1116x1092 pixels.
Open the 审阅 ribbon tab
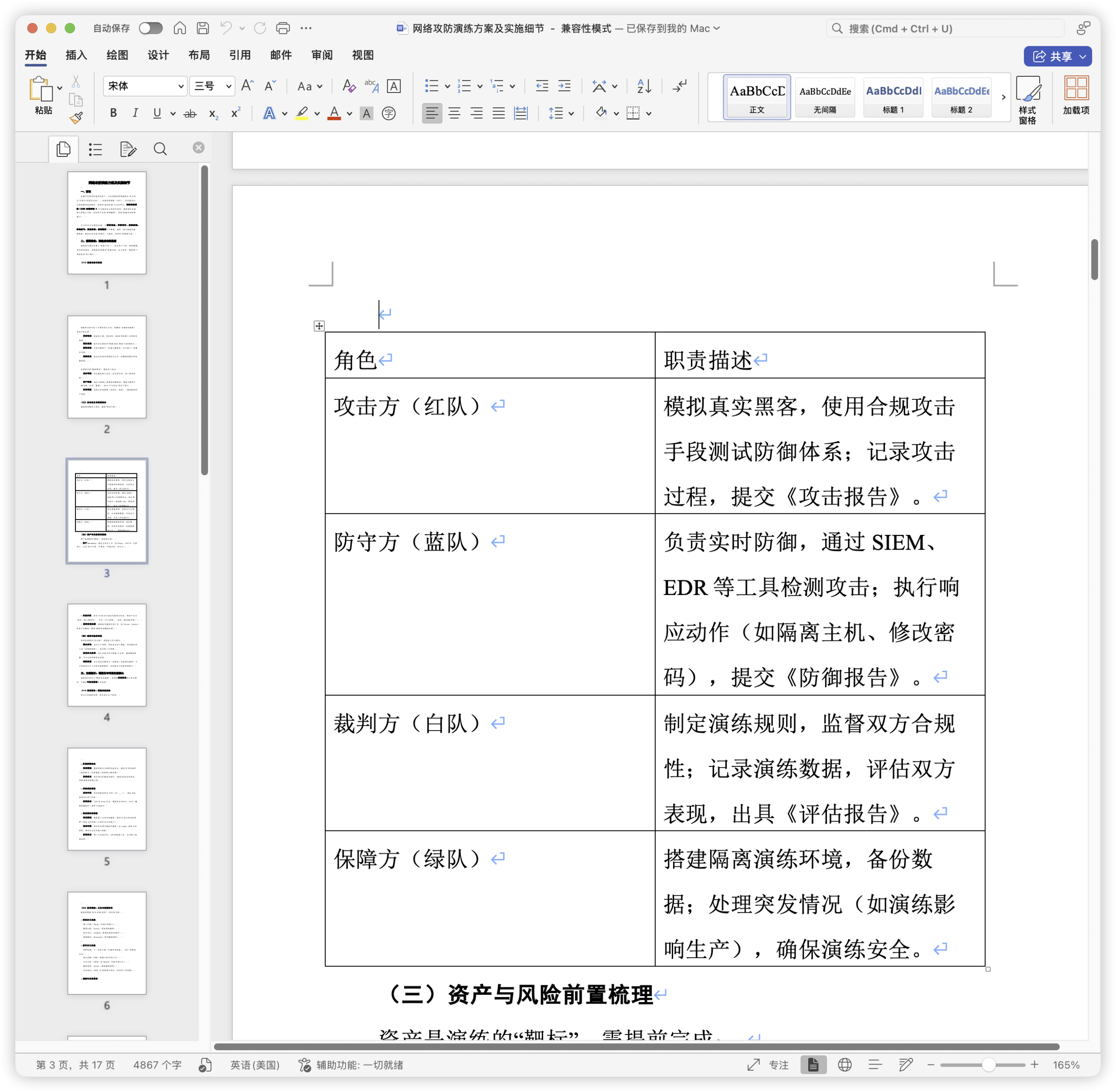[322, 55]
